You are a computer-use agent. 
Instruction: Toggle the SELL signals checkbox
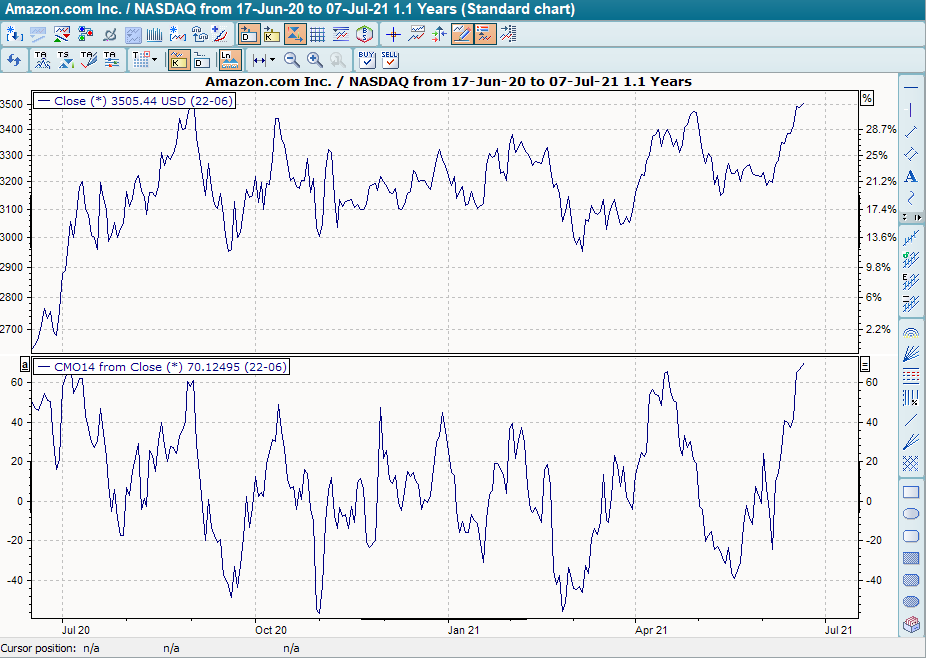tap(390, 60)
